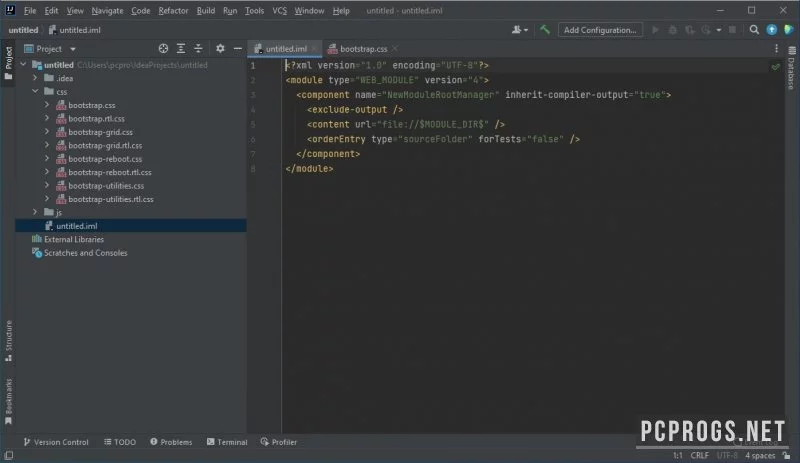Expand the js folder
Screen dimensions: 800x463
[35, 212]
